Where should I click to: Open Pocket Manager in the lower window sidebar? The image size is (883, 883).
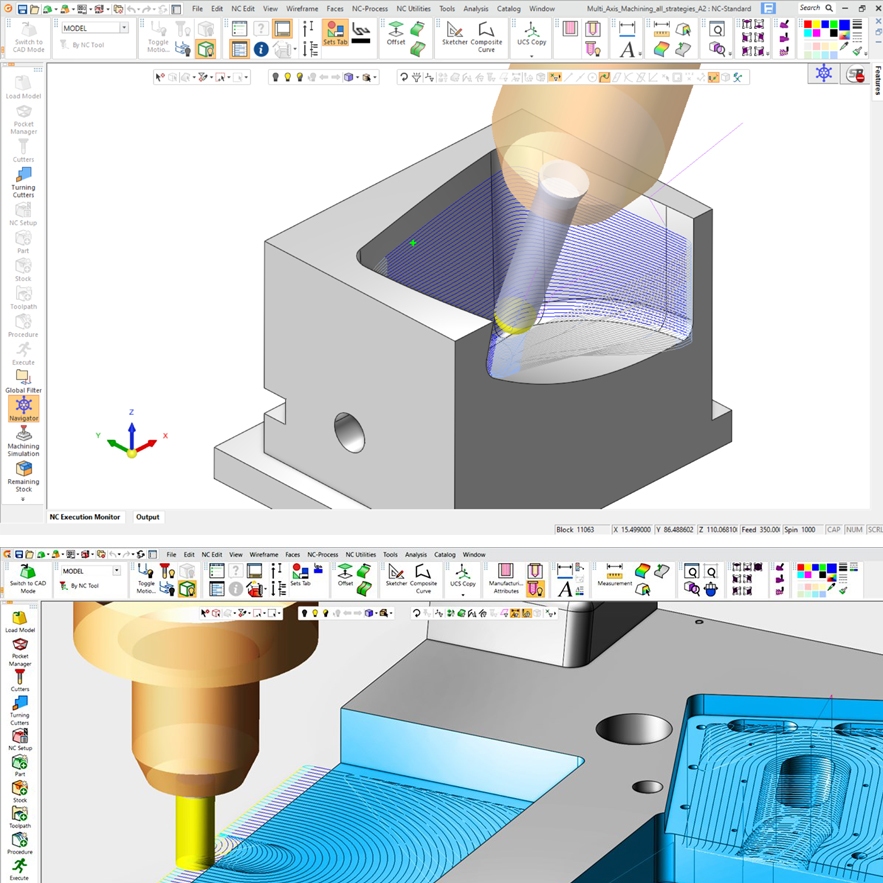click(x=20, y=652)
